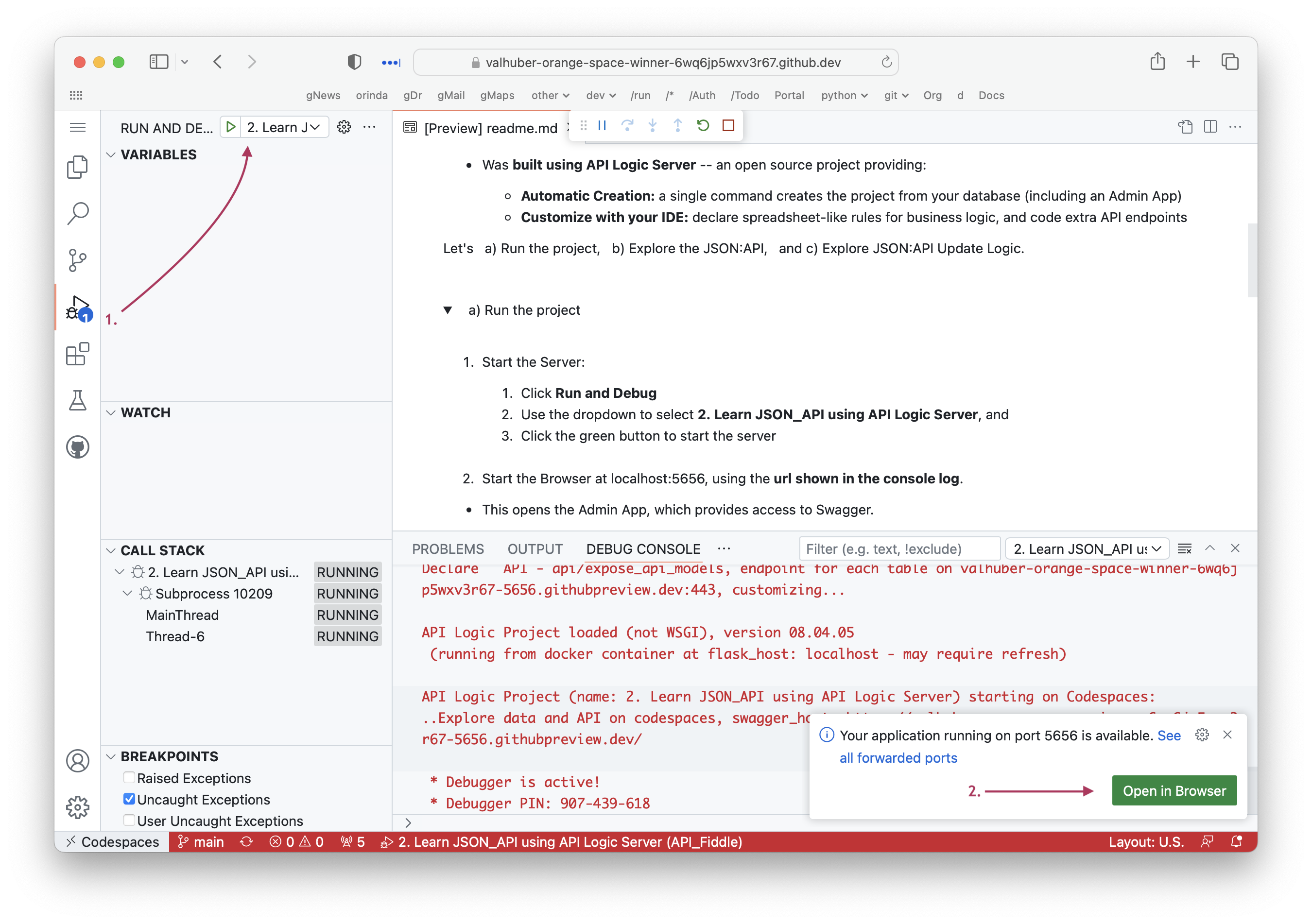Image resolution: width=1312 pixels, height=924 pixels.
Task: Switch to the OUTPUT tab
Action: 535,549
